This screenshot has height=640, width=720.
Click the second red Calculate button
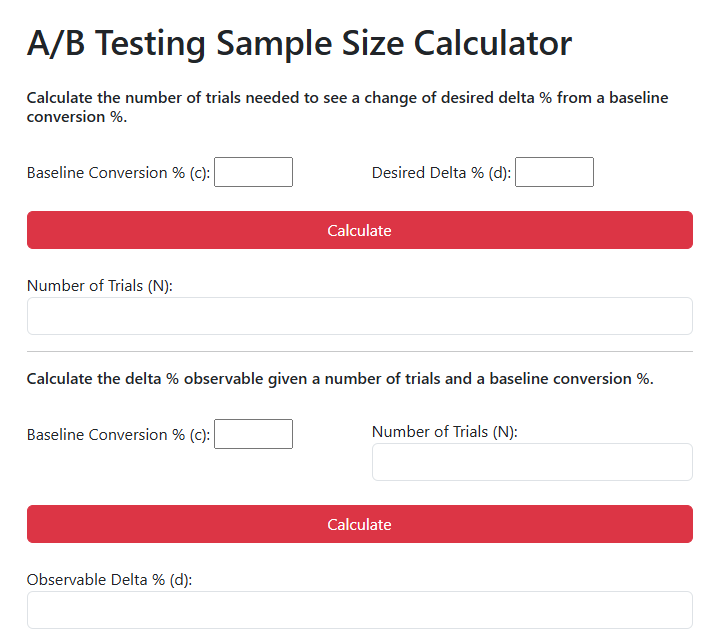coord(360,524)
